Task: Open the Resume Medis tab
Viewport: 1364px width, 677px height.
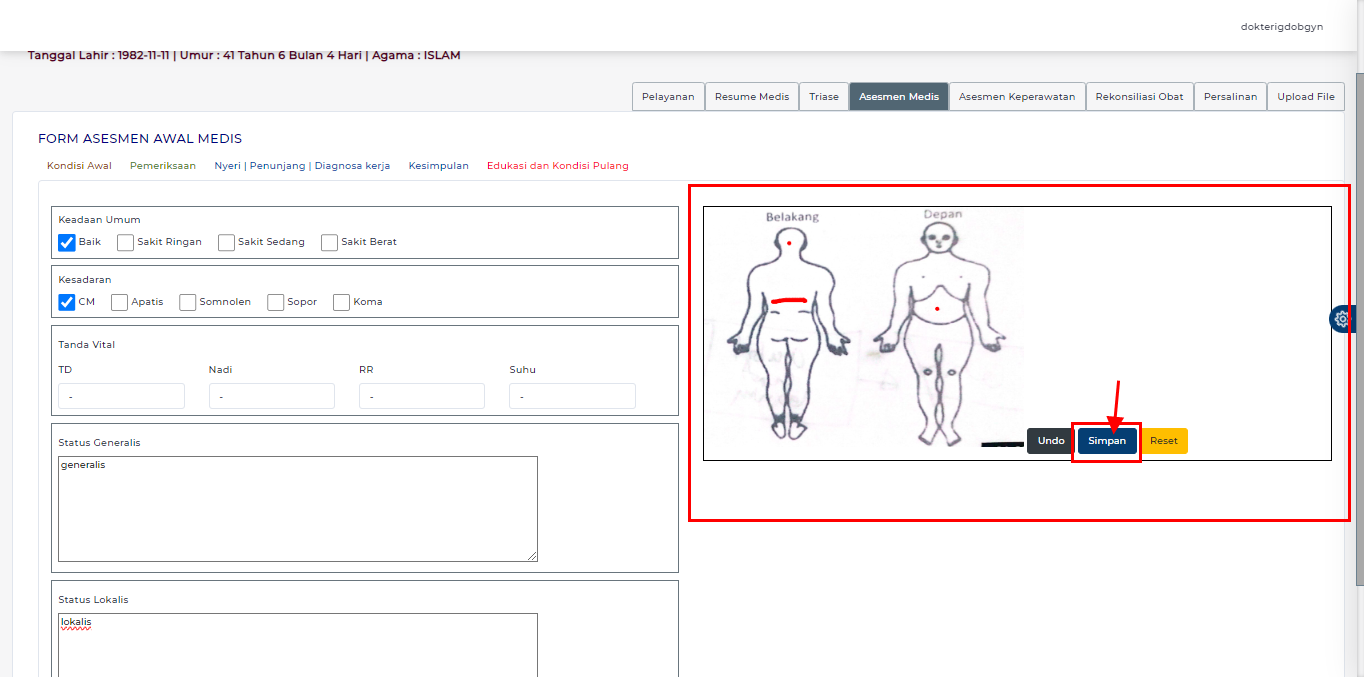Action: coord(751,96)
